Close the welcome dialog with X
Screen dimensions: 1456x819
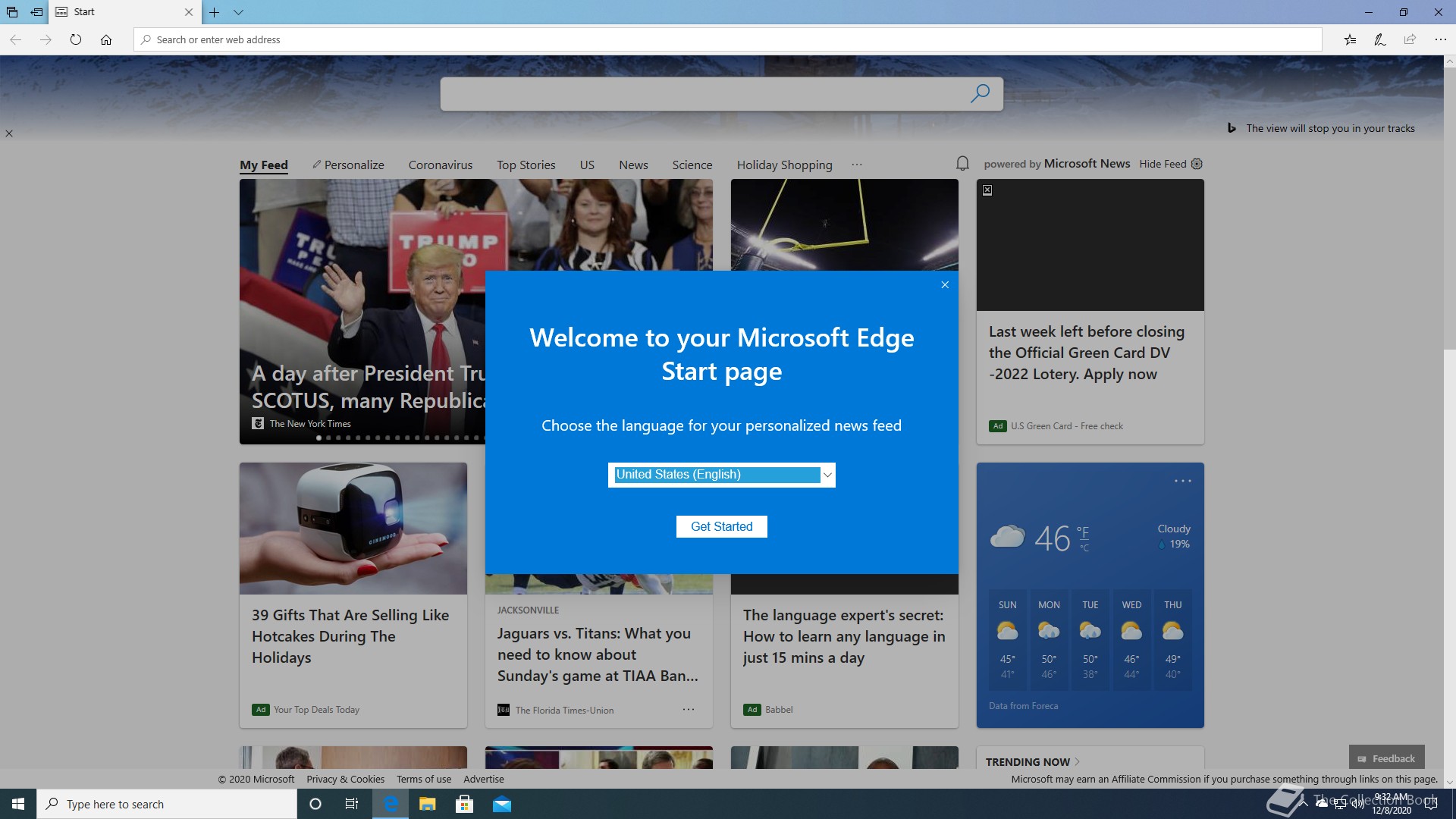[x=945, y=284]
